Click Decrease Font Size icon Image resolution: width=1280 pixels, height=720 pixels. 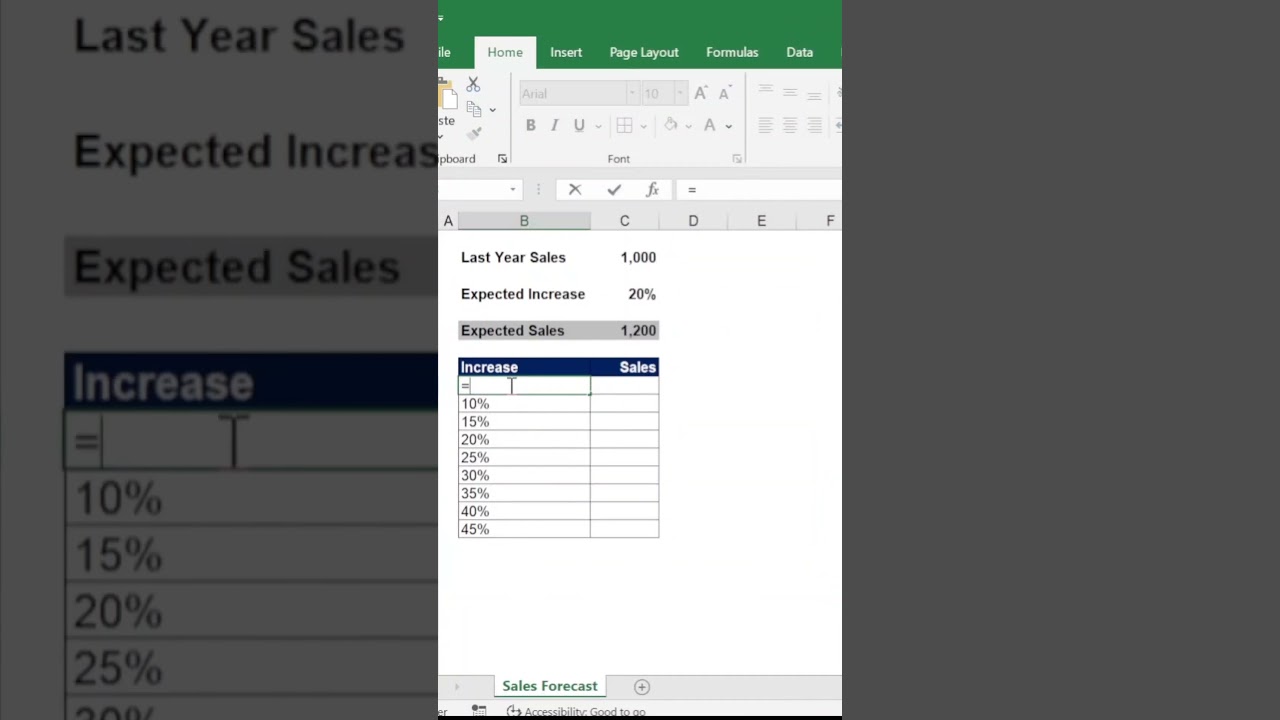click(x=725, y=93)
